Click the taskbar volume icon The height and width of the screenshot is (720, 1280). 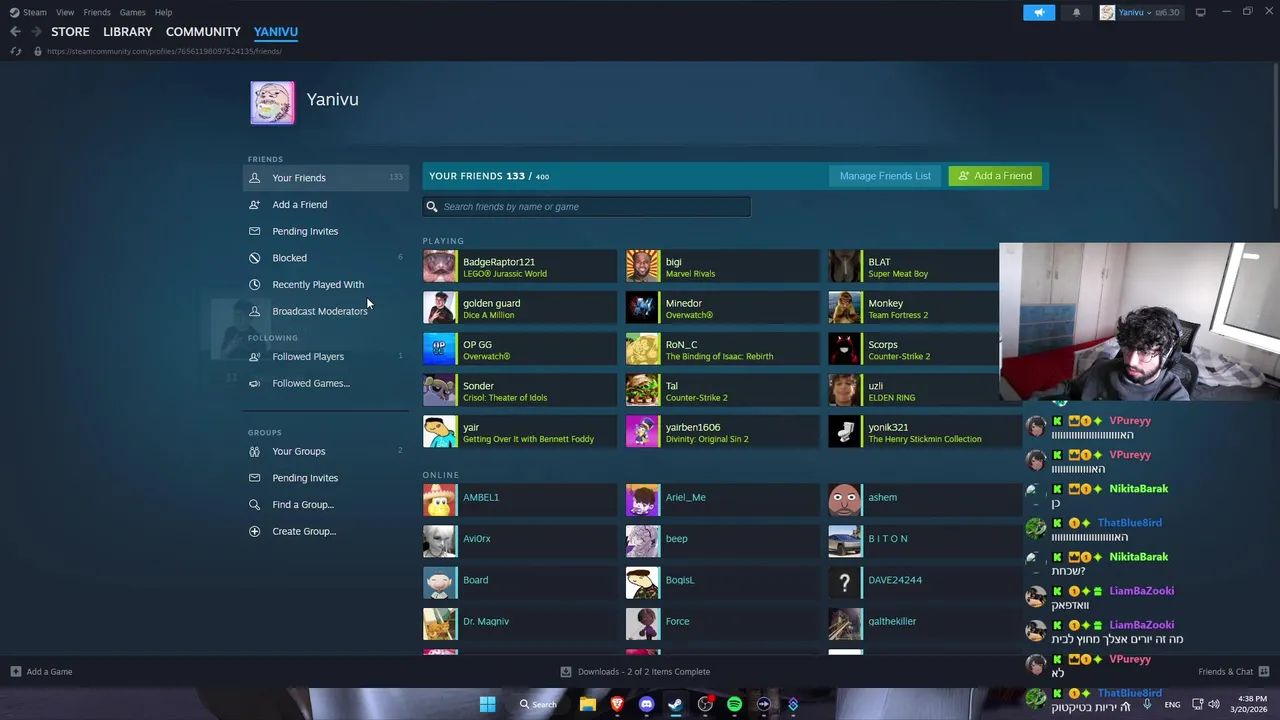click(x=1214, y=704)
